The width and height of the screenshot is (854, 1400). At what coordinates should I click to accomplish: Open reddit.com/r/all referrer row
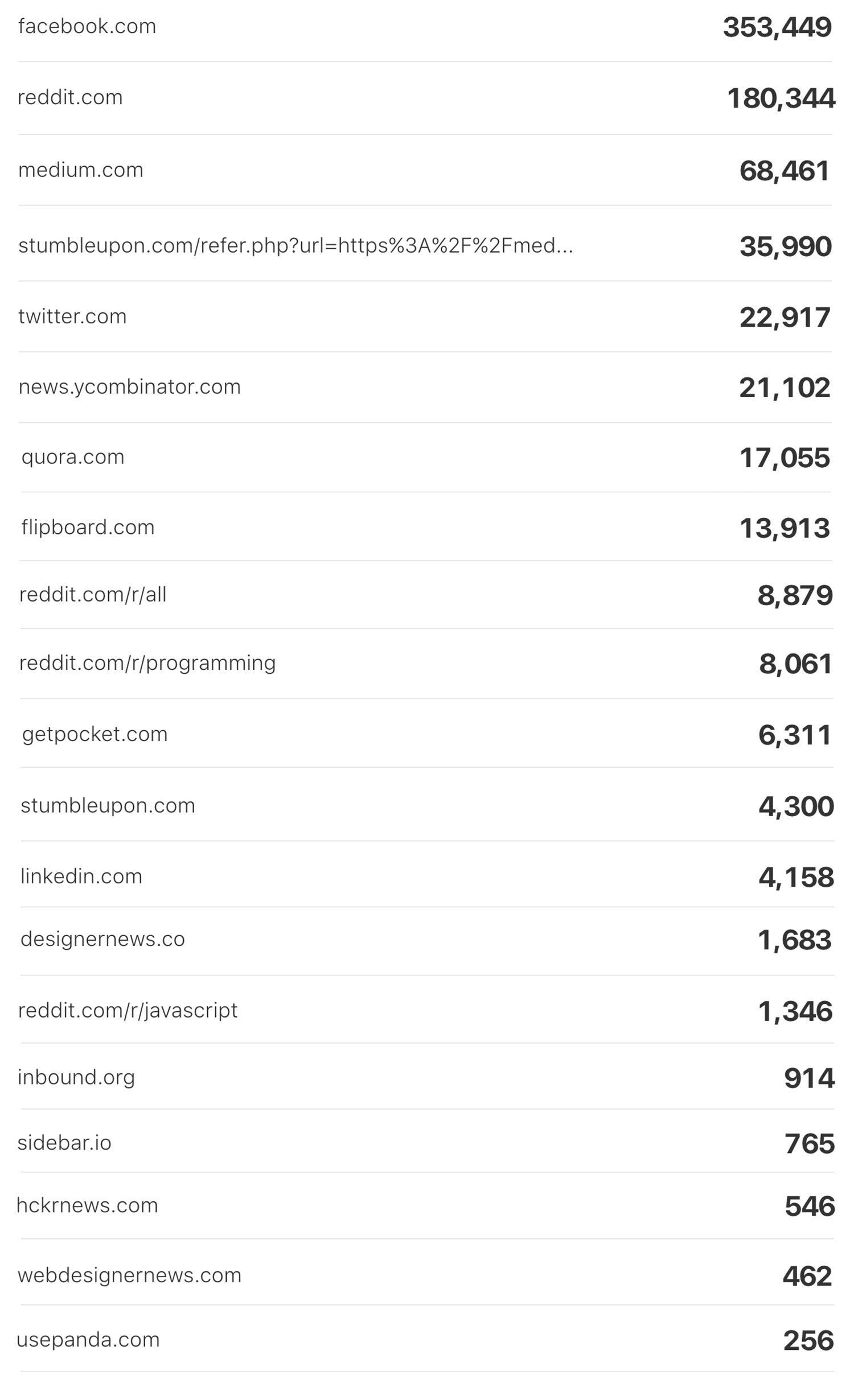tap(426, 595)
